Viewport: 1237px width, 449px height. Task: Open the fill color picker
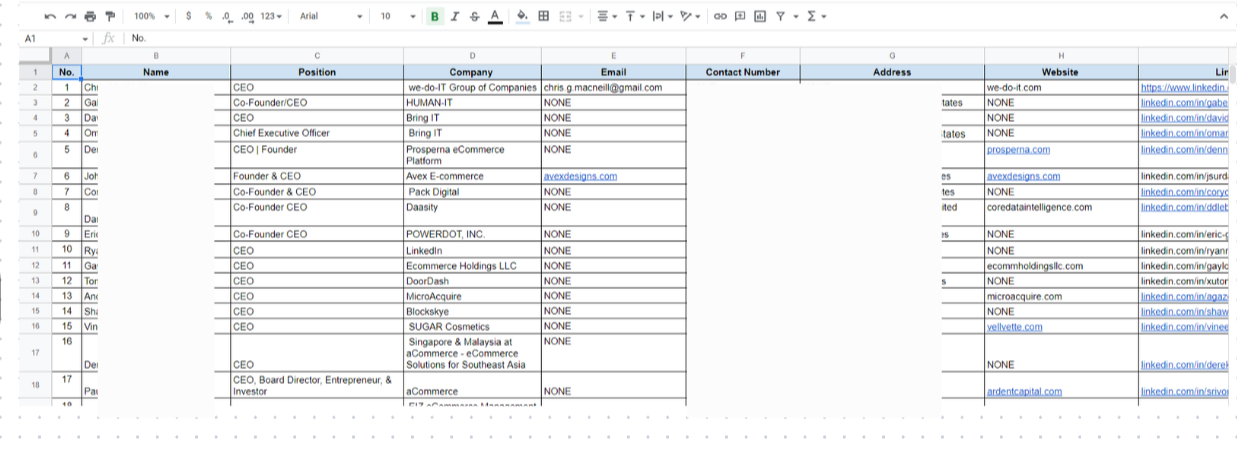(522, 16)
